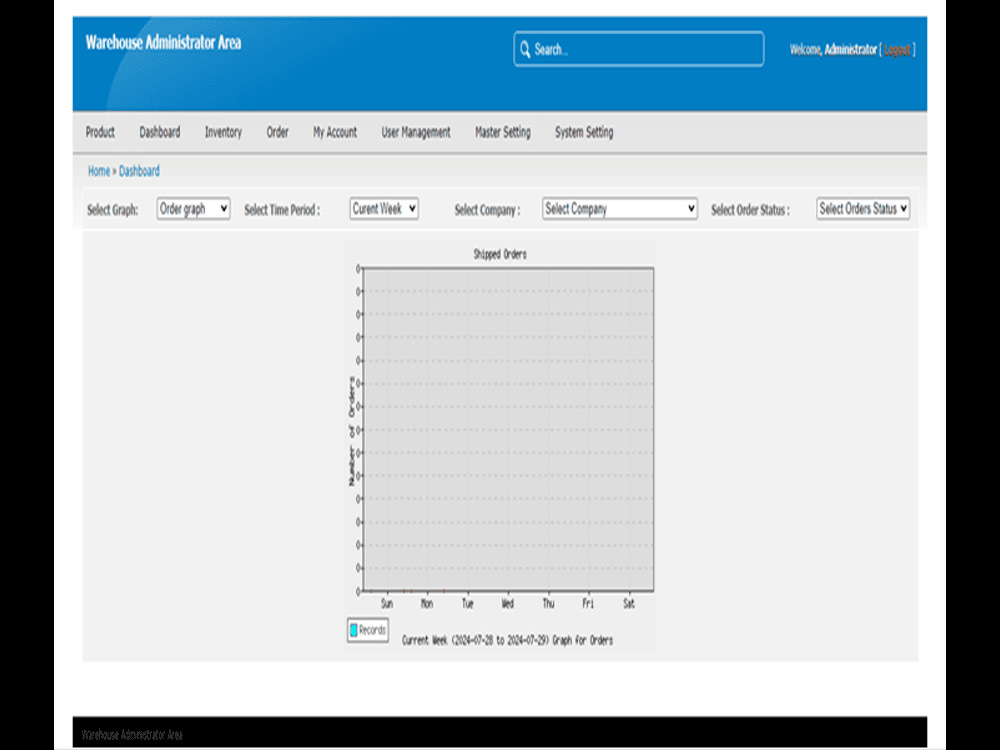Screen dimensions: 1000x750
Task: Expand the Select Company dropdown
Action: 619,209
